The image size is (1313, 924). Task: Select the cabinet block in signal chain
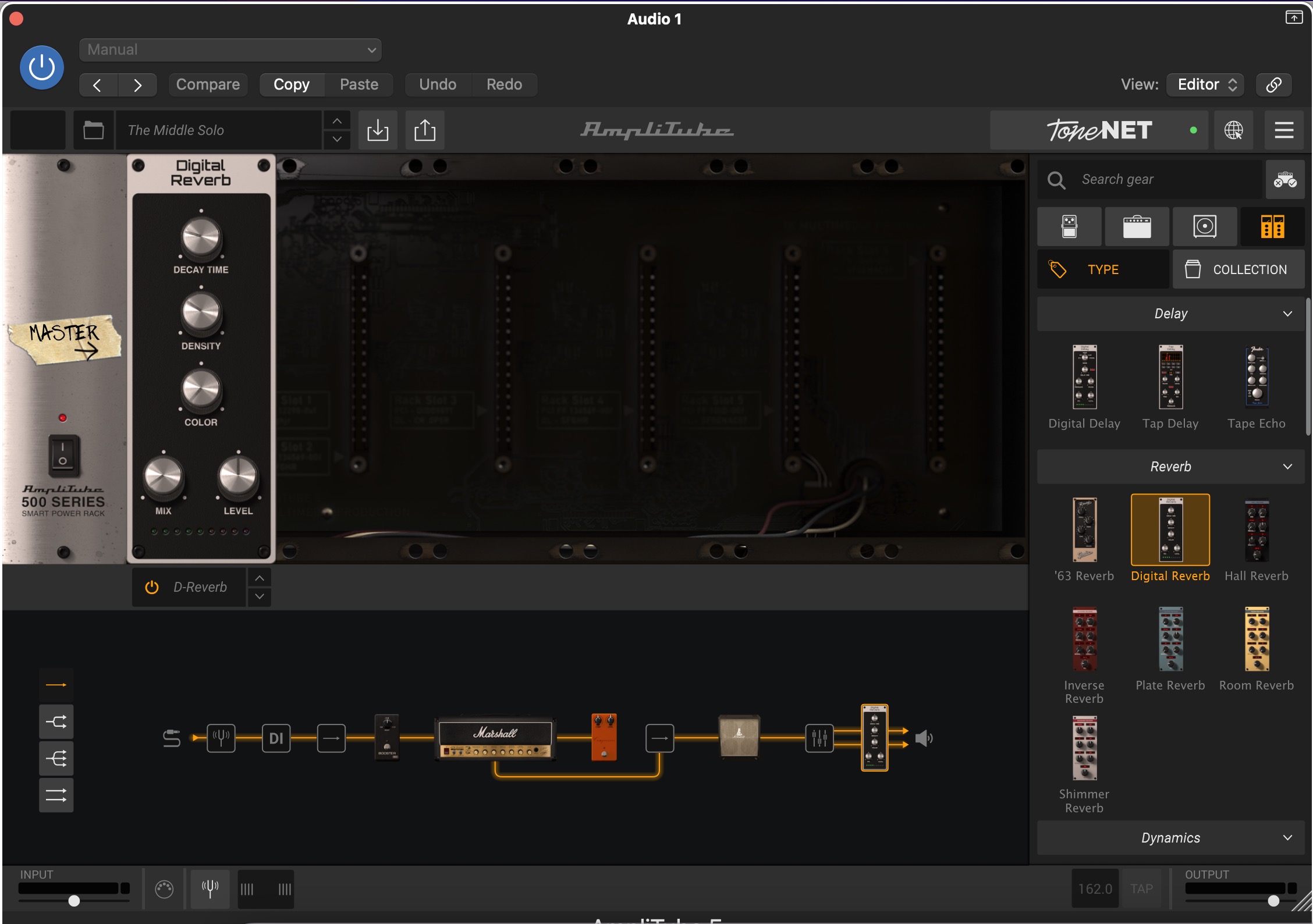[x=739, y=737]
